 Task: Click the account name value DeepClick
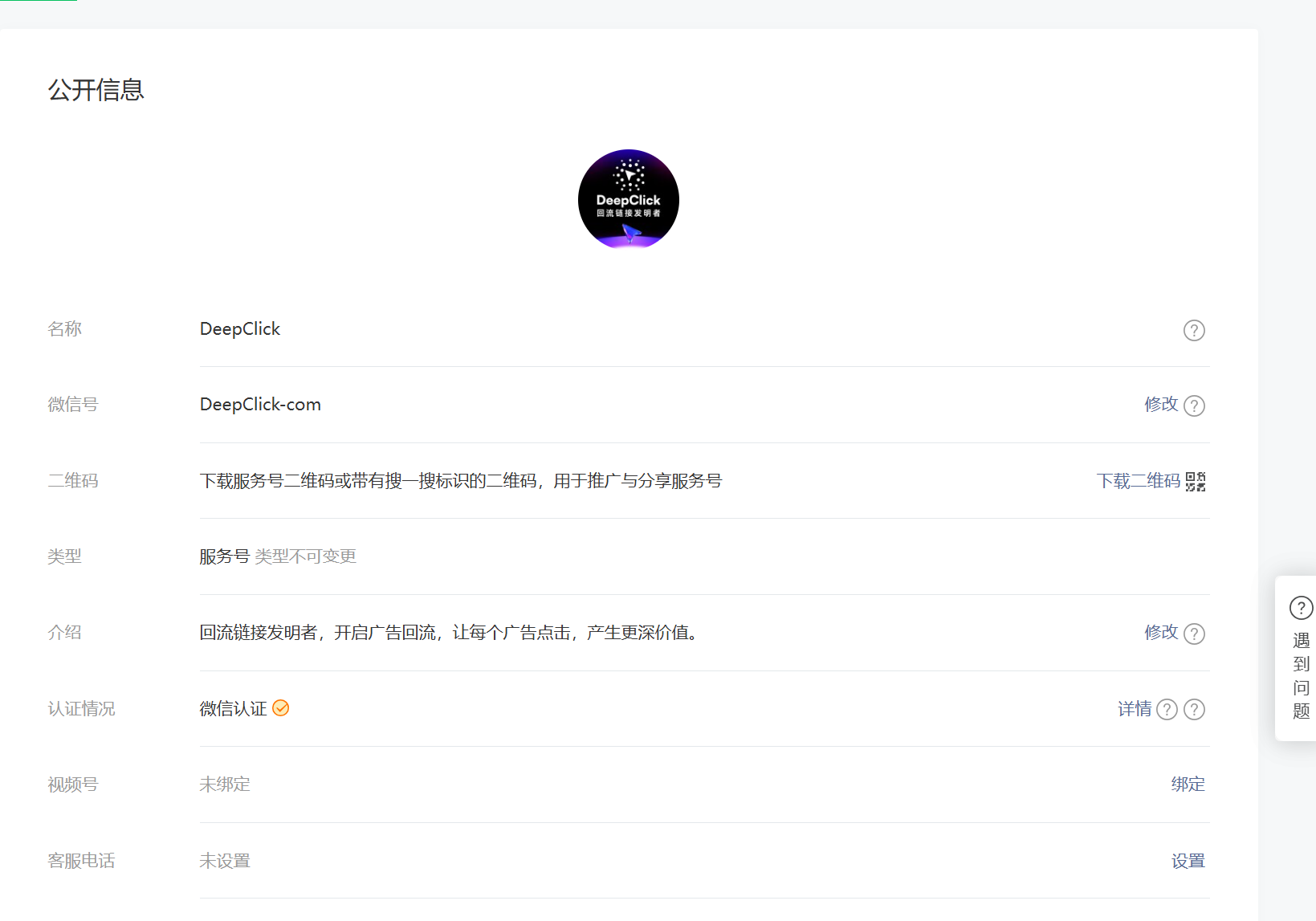(240, 329)
